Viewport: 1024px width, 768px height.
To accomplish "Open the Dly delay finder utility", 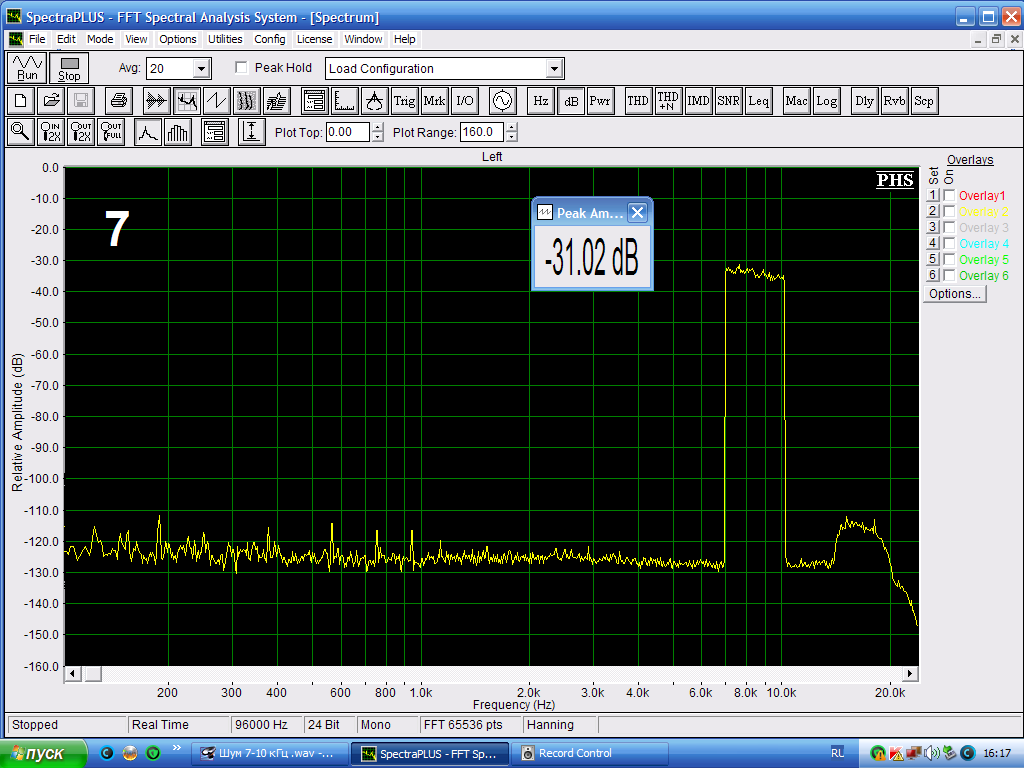I will click(864, 101).
